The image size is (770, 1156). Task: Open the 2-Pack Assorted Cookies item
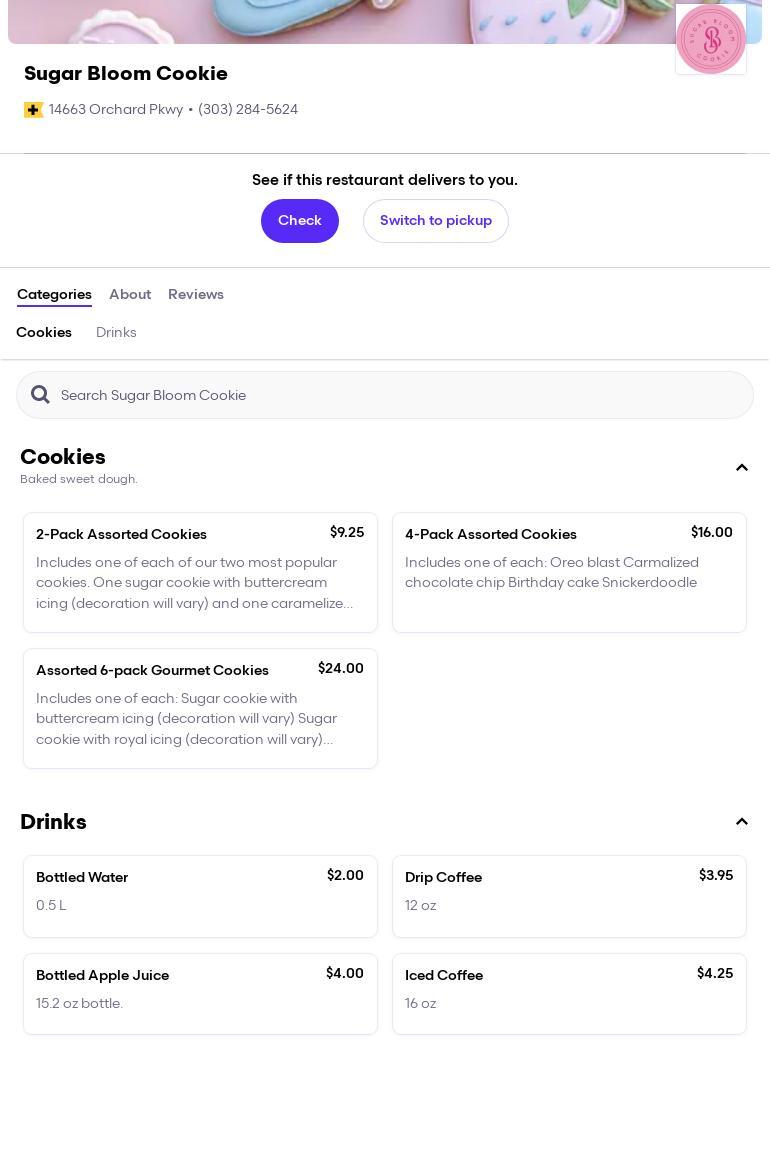point(200,572)
